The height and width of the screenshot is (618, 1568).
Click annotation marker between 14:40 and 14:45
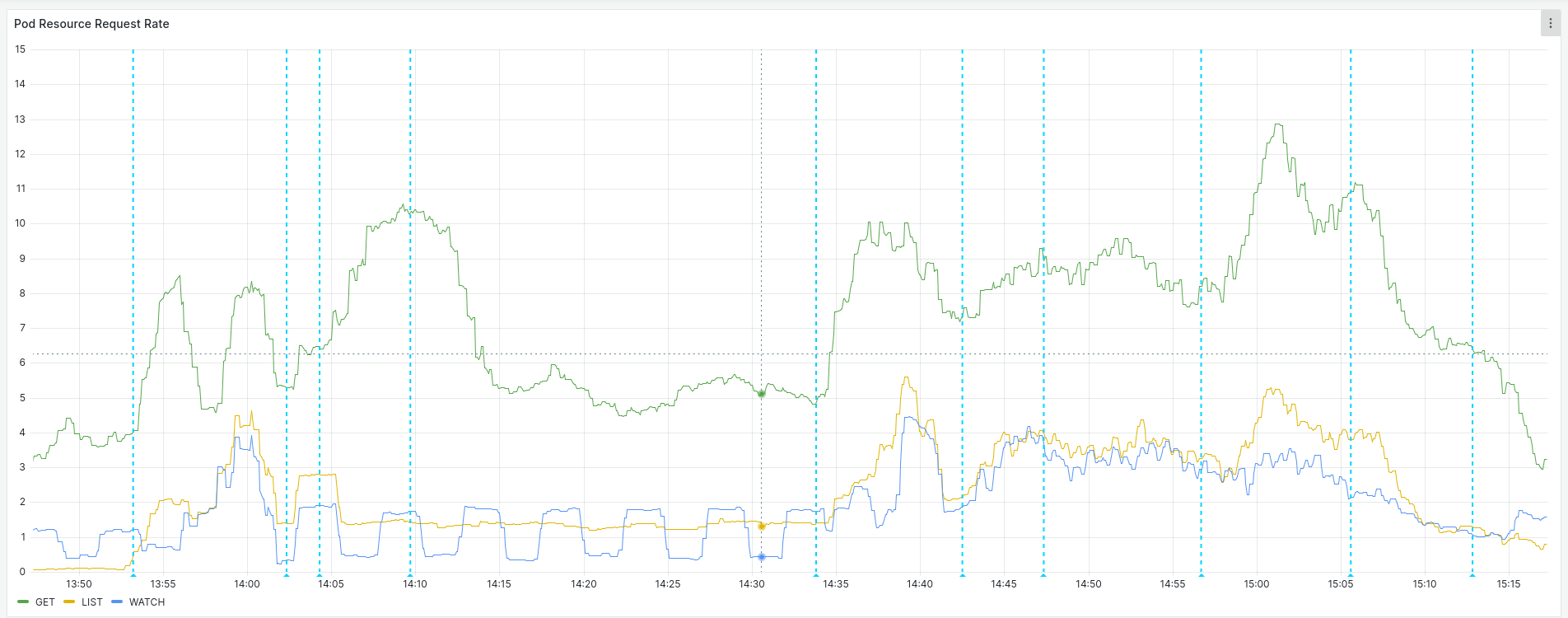(x=962, y=574)
